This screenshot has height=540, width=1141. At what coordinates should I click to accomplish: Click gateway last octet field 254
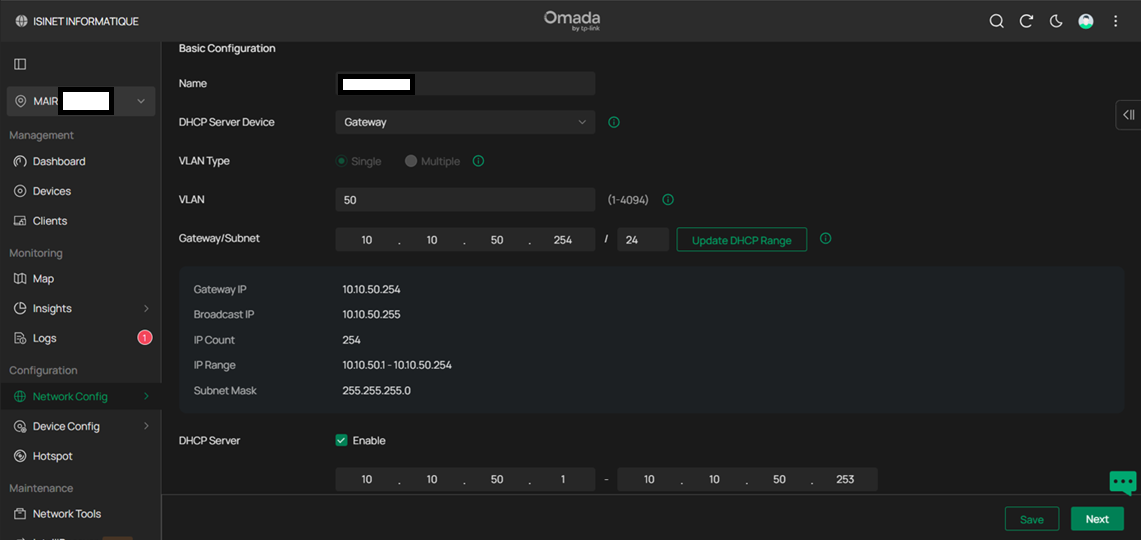pos(562,239)
